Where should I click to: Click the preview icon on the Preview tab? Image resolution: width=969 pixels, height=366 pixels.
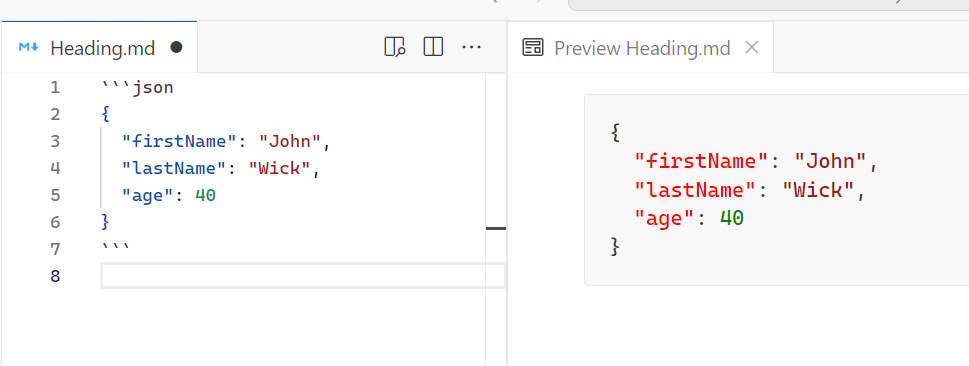533,47
